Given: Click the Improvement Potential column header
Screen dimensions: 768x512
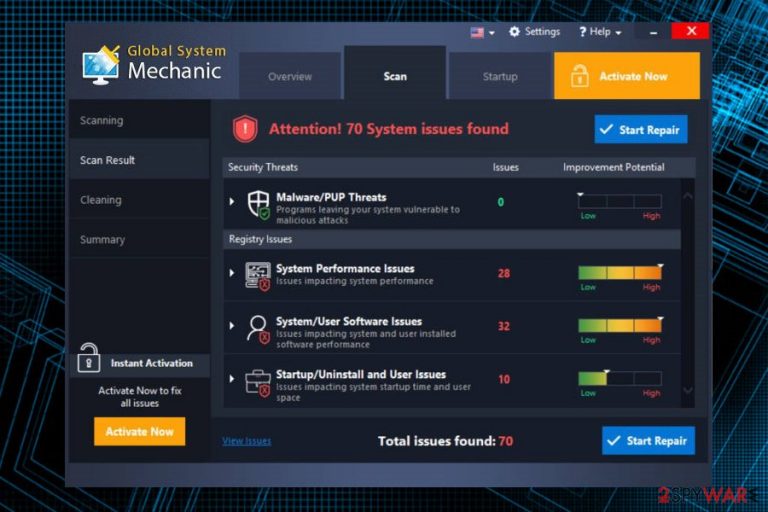Looking at the screenshot, I should click(x=613, y=167).
